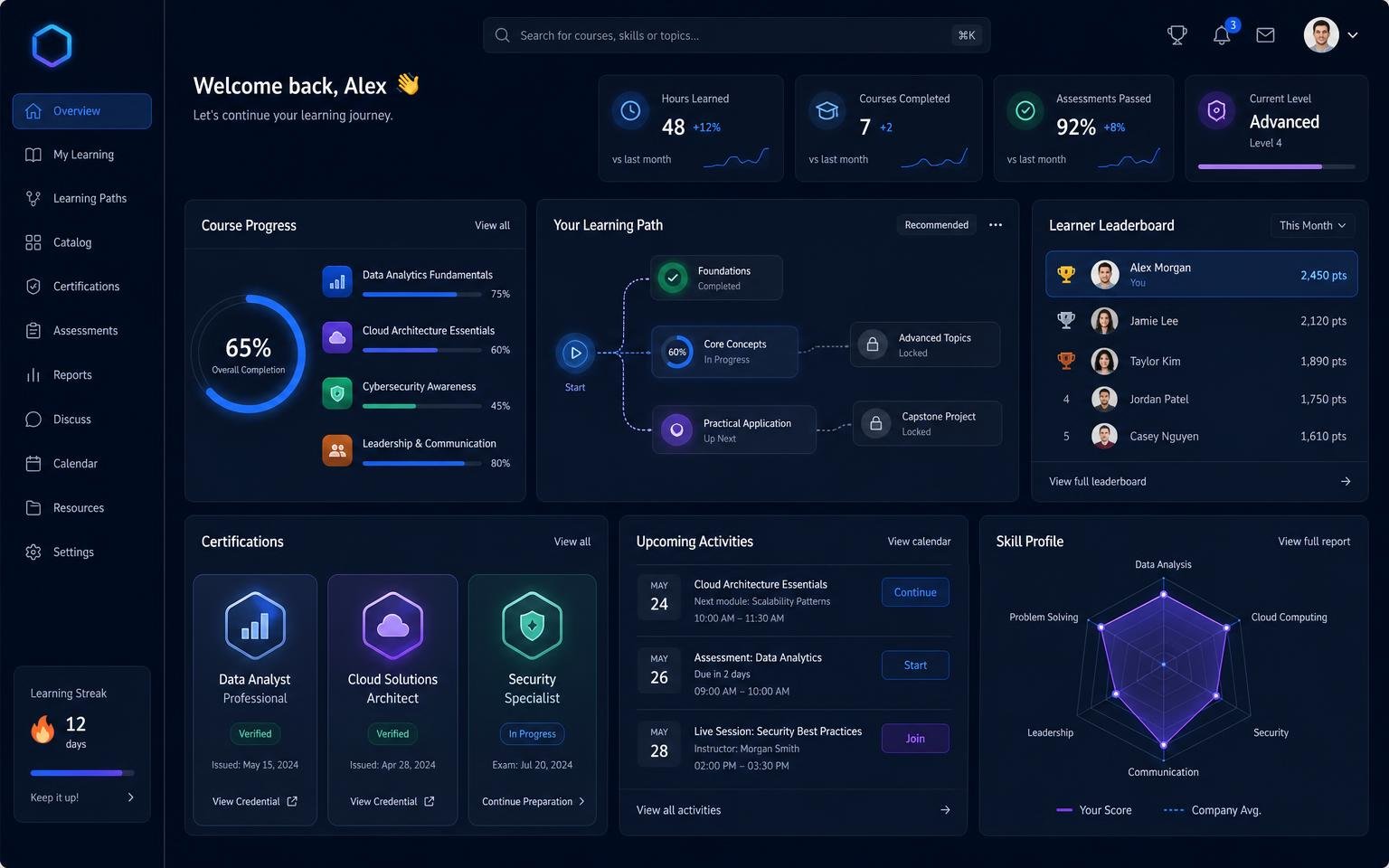Image resolution: width=1389 pixels, height=868 pixels.
Task: Click the Current Level hexagon icon
Action: (1216, 110)
